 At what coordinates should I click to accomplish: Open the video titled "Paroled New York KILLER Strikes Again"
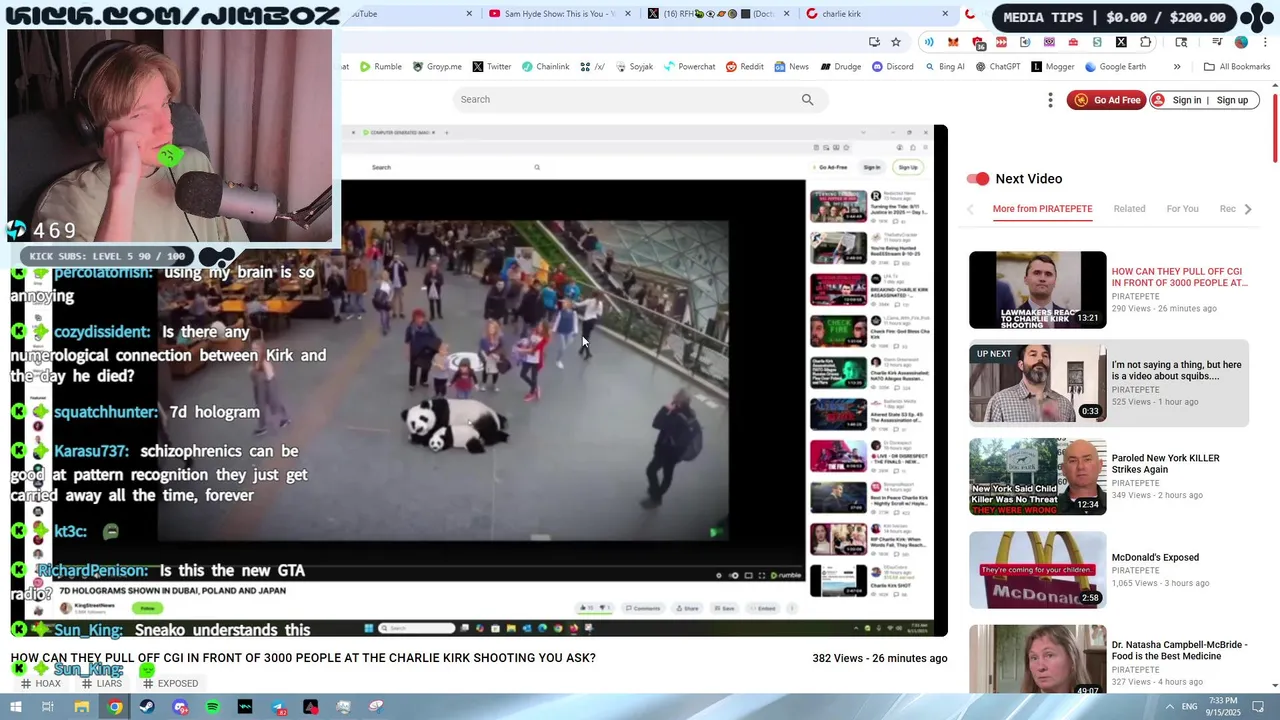[x=1165, y=464]
